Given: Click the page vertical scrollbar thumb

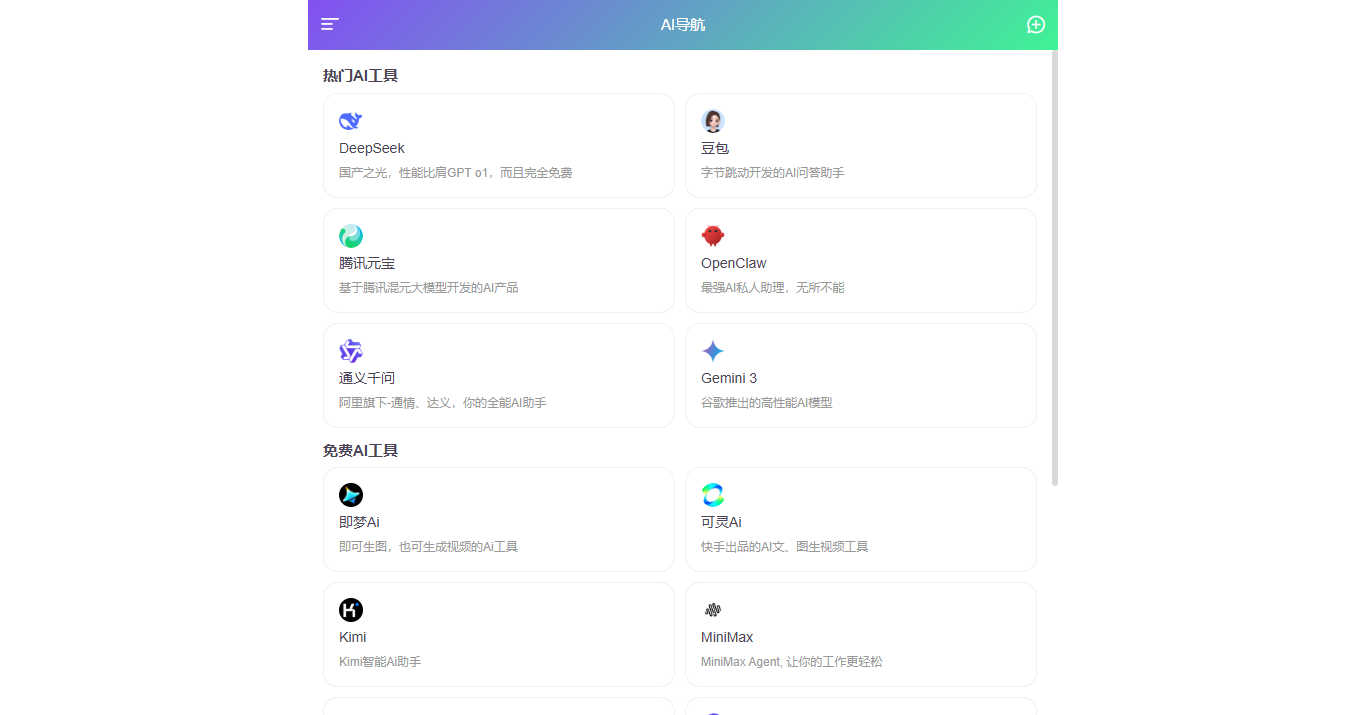Looking at the screenshot, I should pos(1055,268).
